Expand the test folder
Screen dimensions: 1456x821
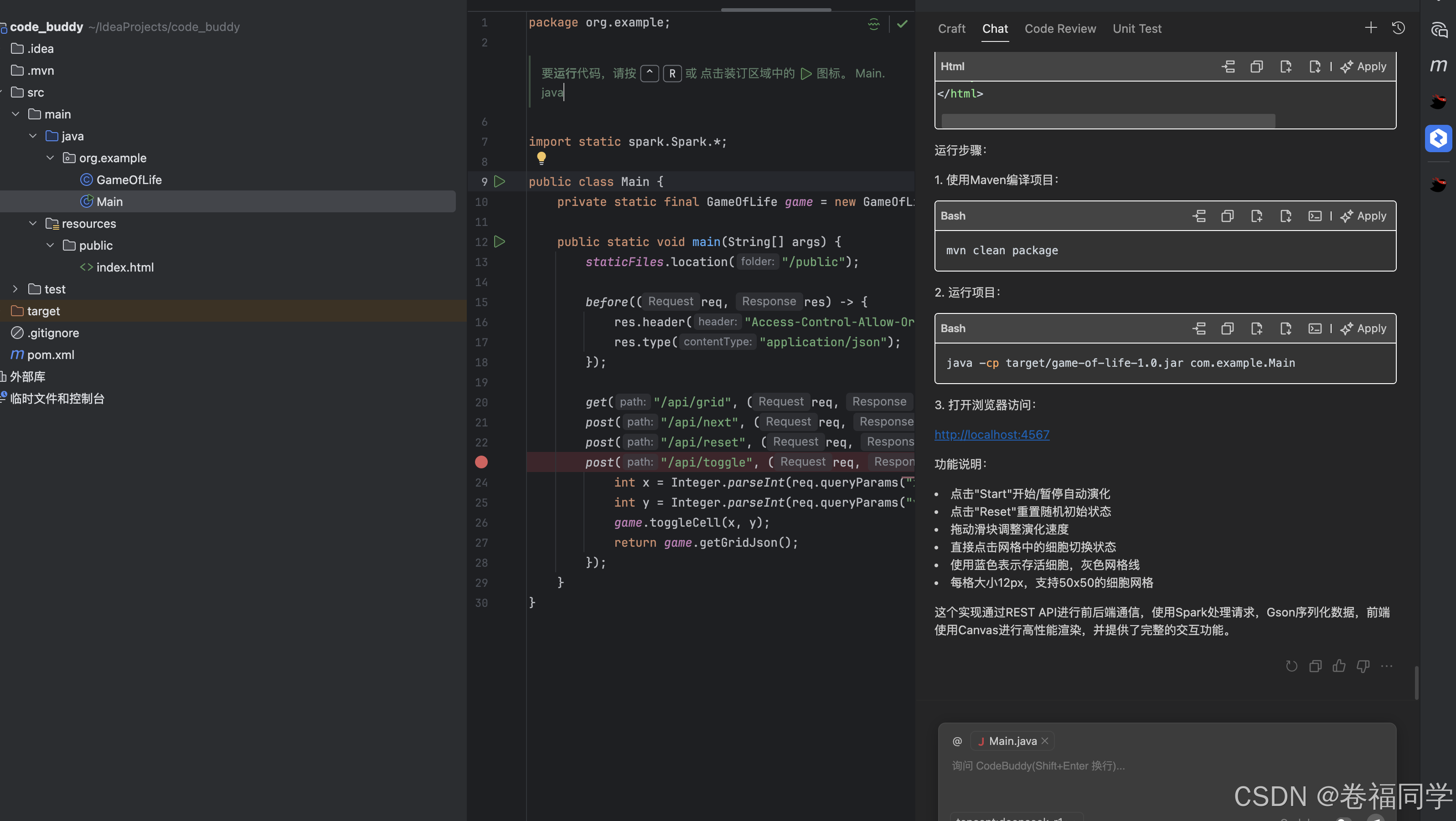15,289
